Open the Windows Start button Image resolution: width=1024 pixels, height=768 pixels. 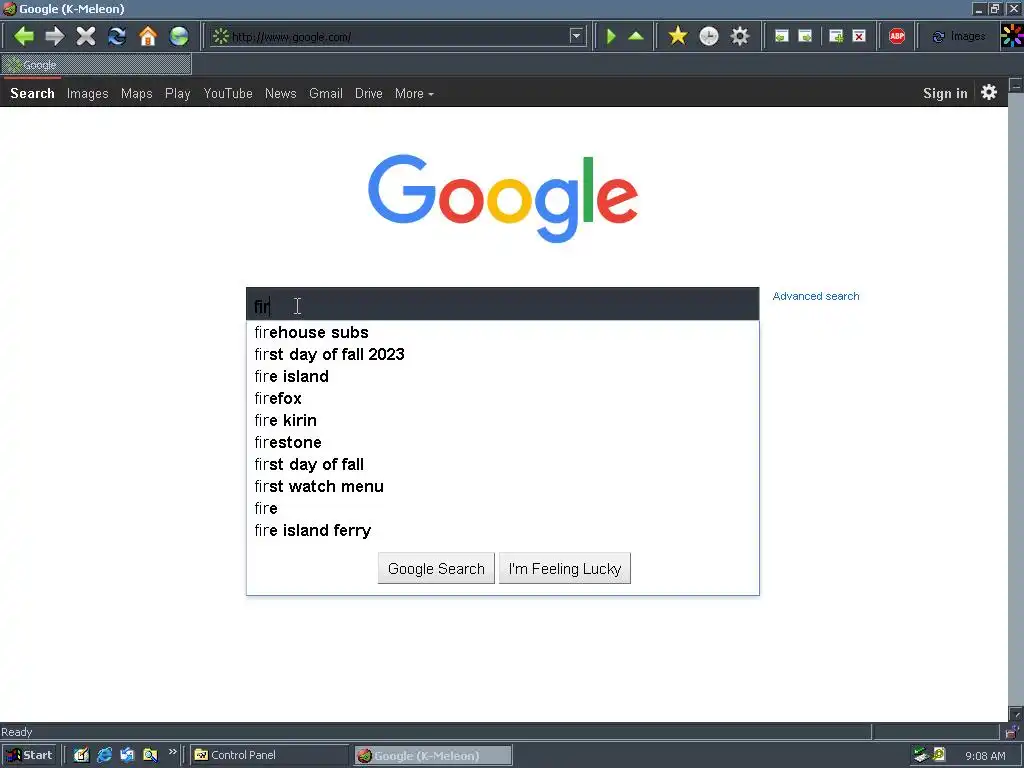30,755
